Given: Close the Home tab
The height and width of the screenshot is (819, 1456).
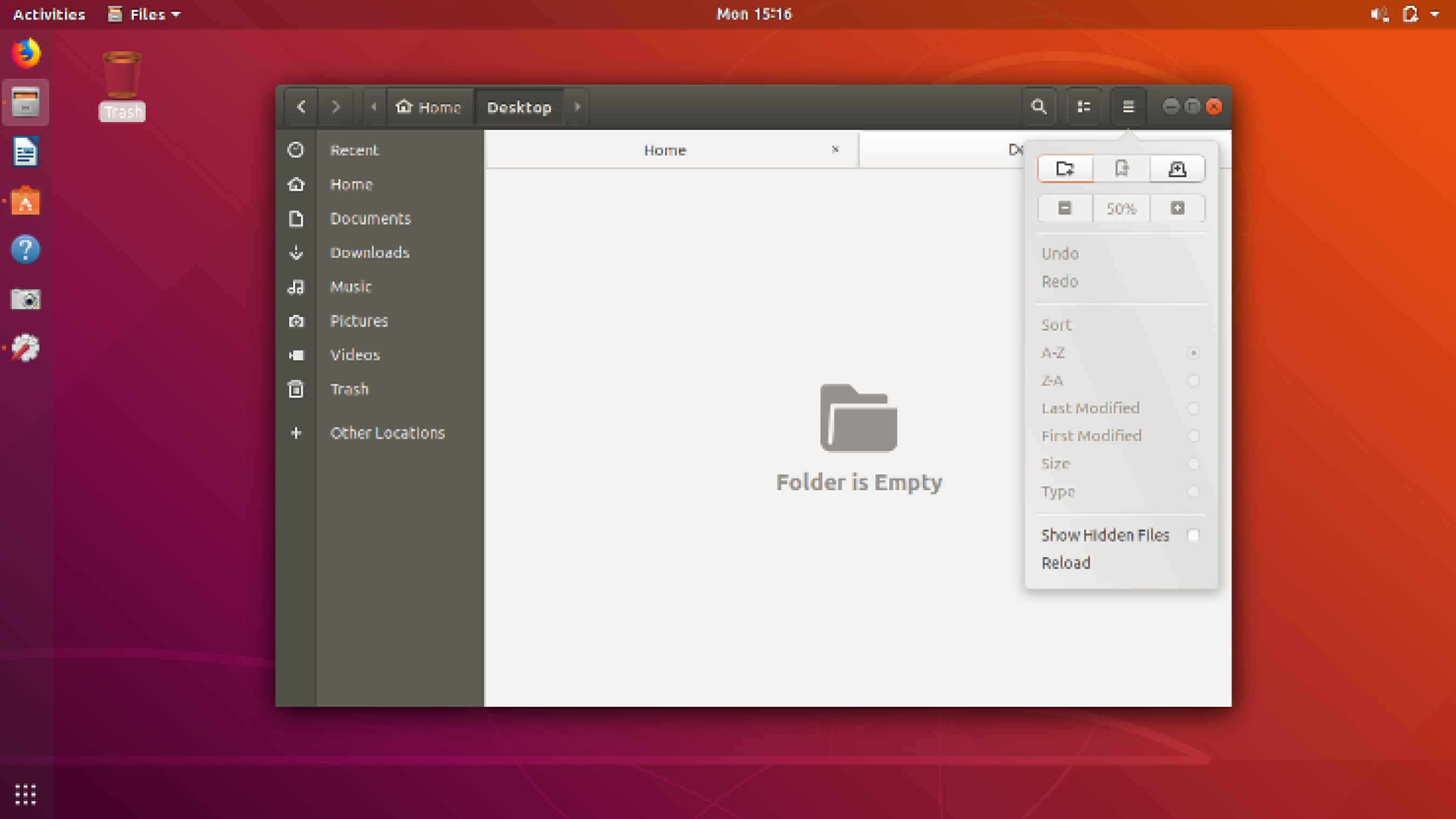Looking at the screenshot, I should pyautogui.click(x=835, y=150).
